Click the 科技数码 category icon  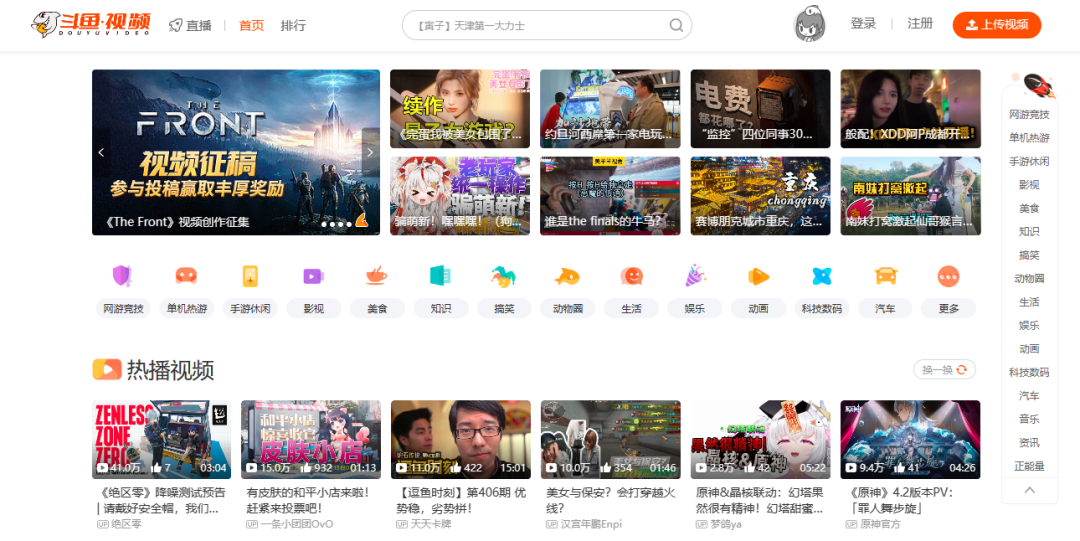click(x=822, y=276)
